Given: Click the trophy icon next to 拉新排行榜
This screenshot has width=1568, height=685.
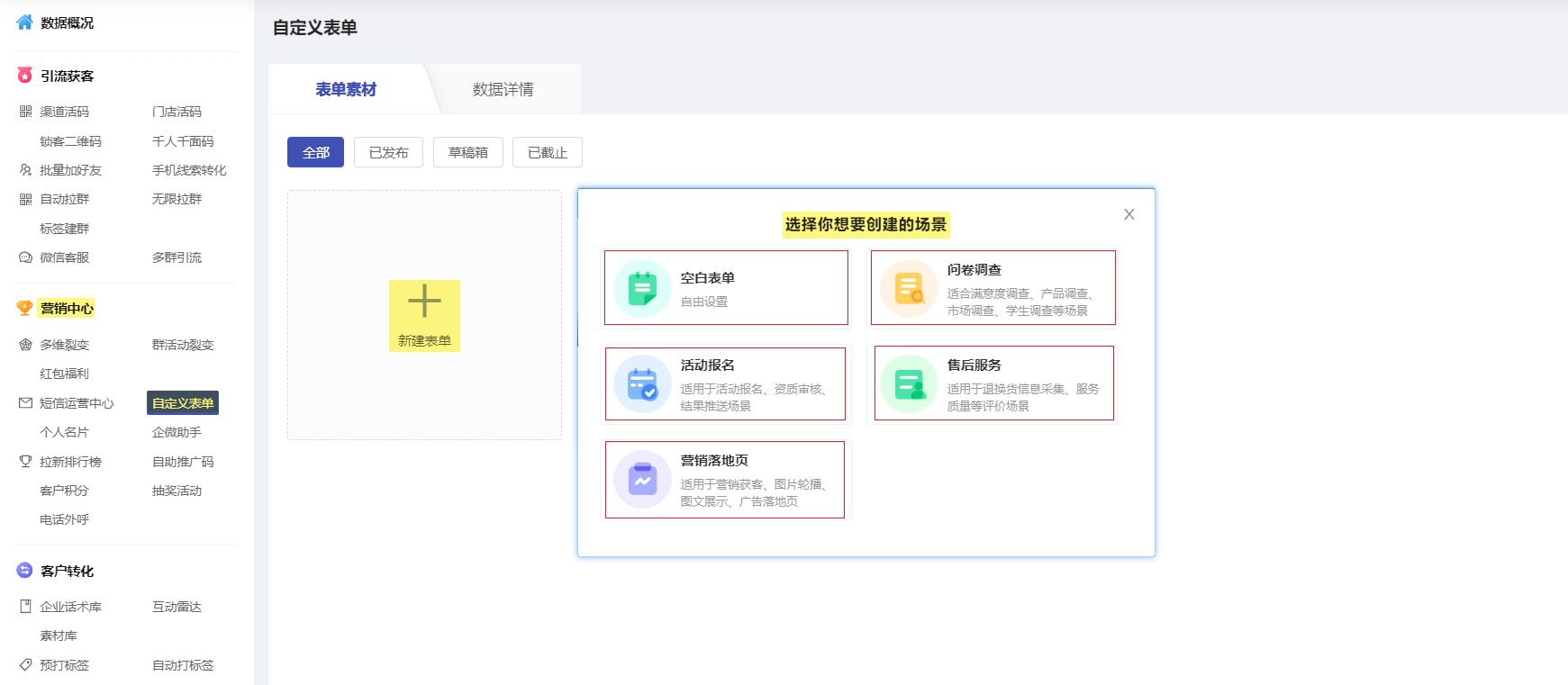Looking at the screenshot, I should coord(25,462).
